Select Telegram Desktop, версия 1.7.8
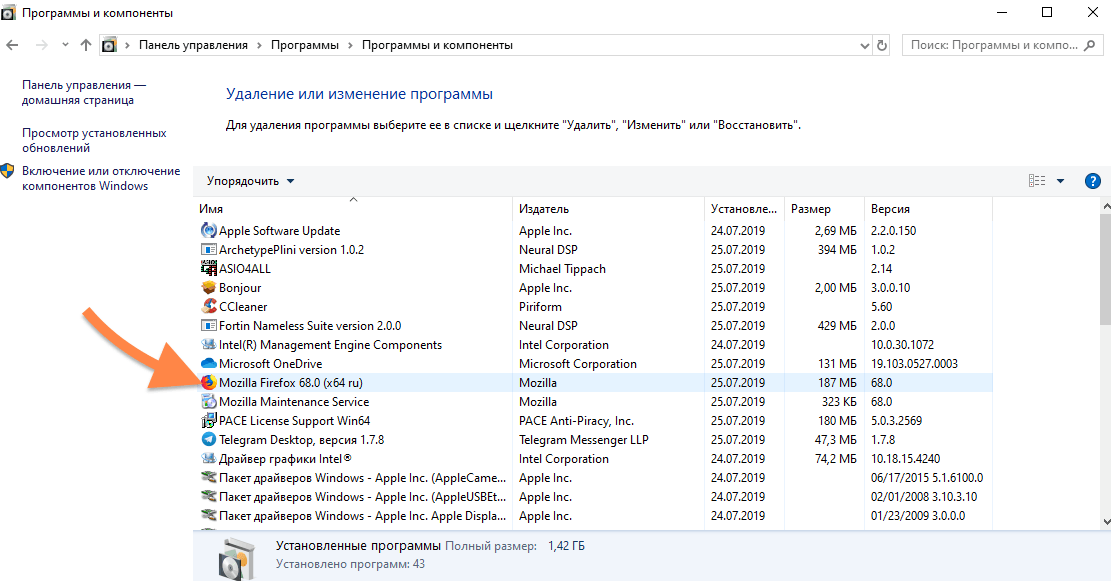The width and height of the screenshot is (1111, 581). pos(301,440)
